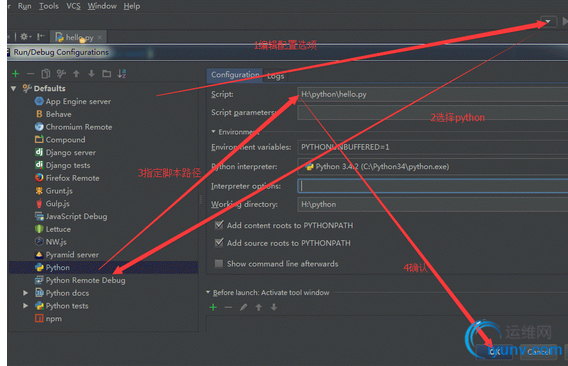
Task: Copy configuration using the duplicate icon
Action: (x=46, y=74)
